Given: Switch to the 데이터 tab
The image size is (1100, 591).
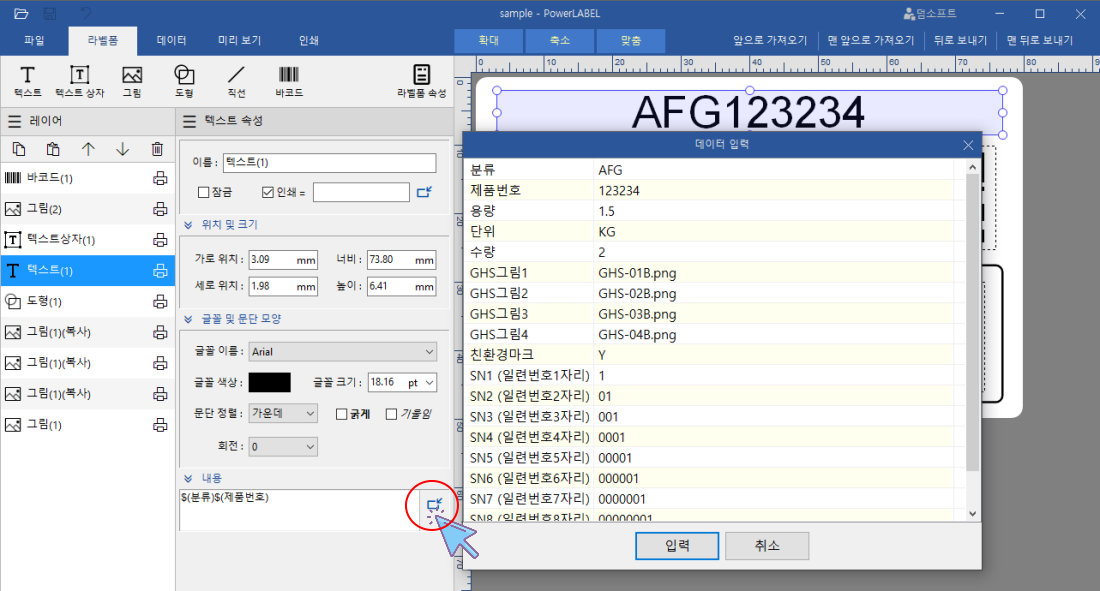Looking at the screenshot, I should [x=170, y=40].
